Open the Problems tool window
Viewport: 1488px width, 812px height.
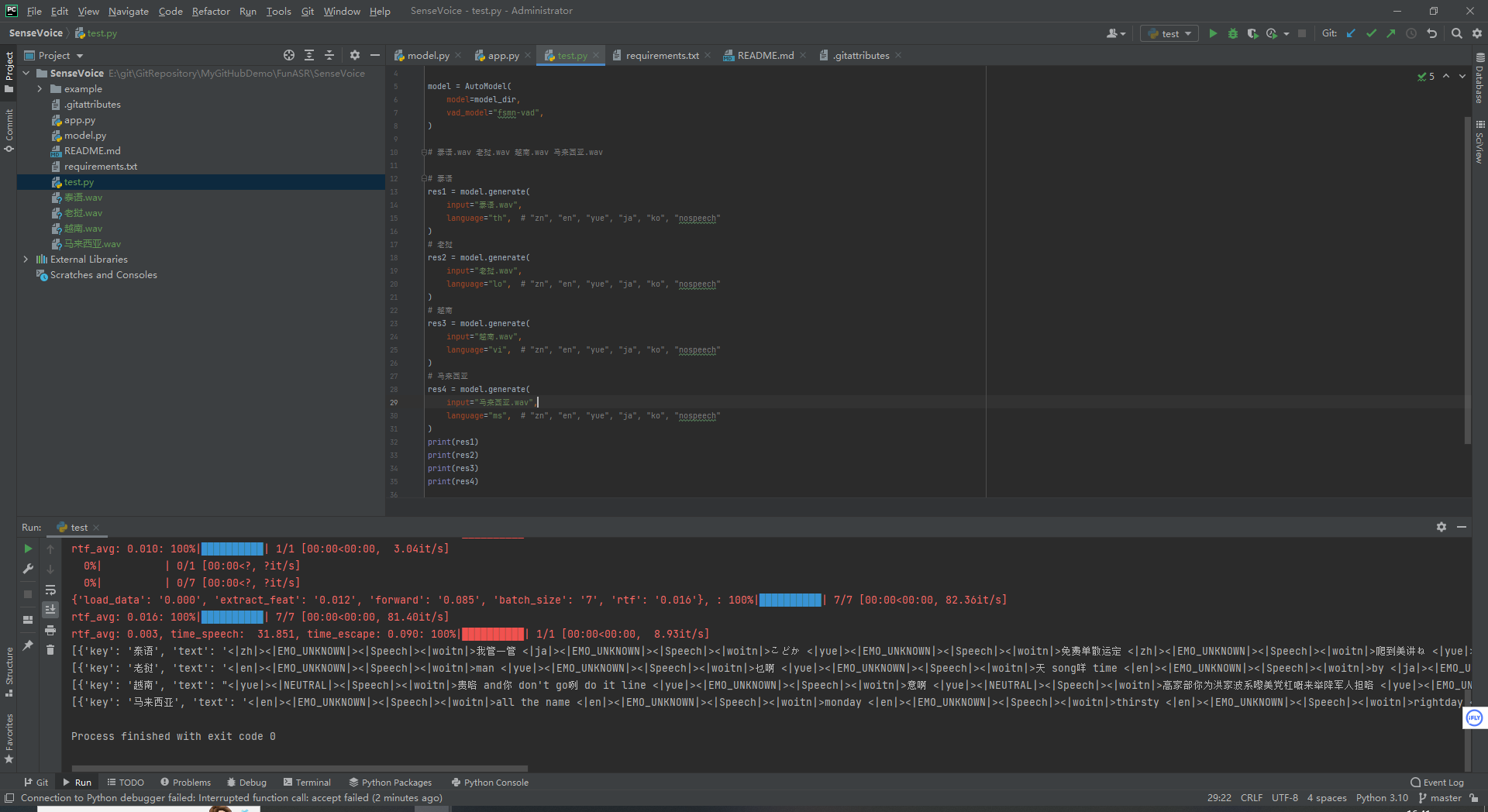point(185,783)
